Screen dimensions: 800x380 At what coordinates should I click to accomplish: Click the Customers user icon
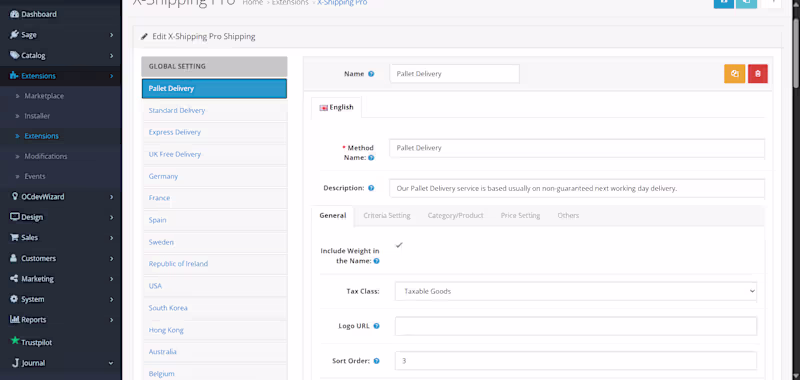pos(14,258)
